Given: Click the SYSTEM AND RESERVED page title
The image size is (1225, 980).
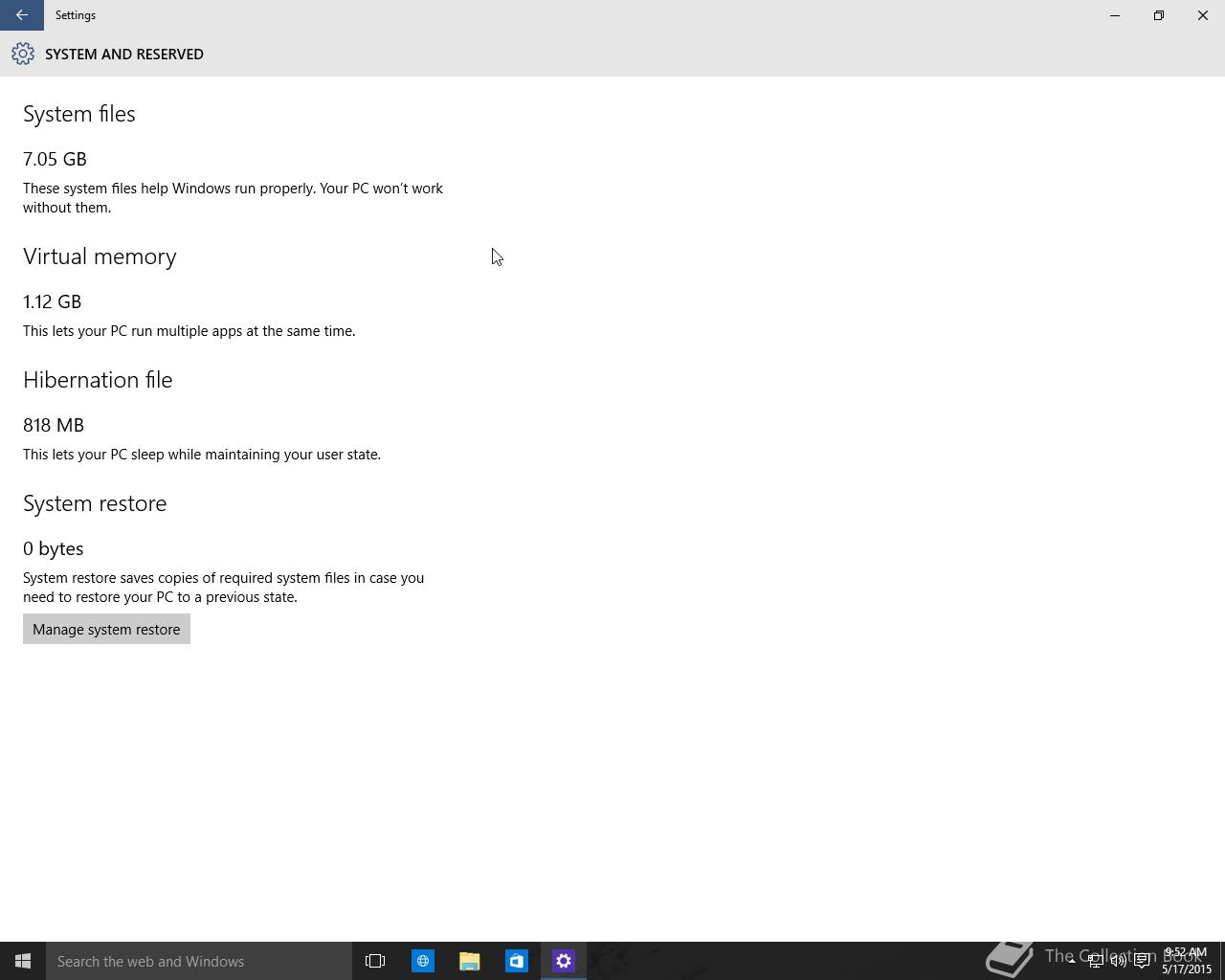Looking at the screenshot, I should point(124,55).
